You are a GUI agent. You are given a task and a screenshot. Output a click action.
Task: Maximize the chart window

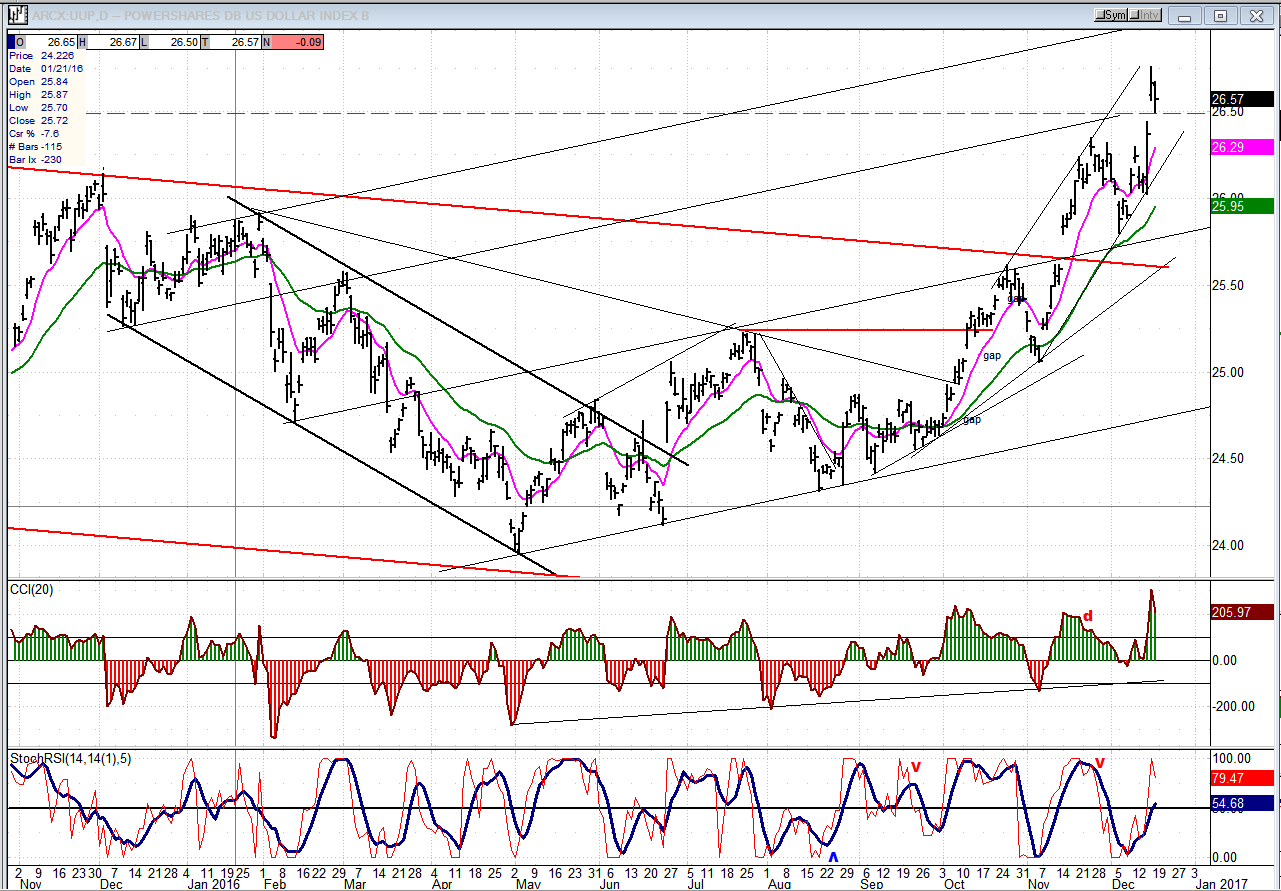click(x=1220, y=15)
